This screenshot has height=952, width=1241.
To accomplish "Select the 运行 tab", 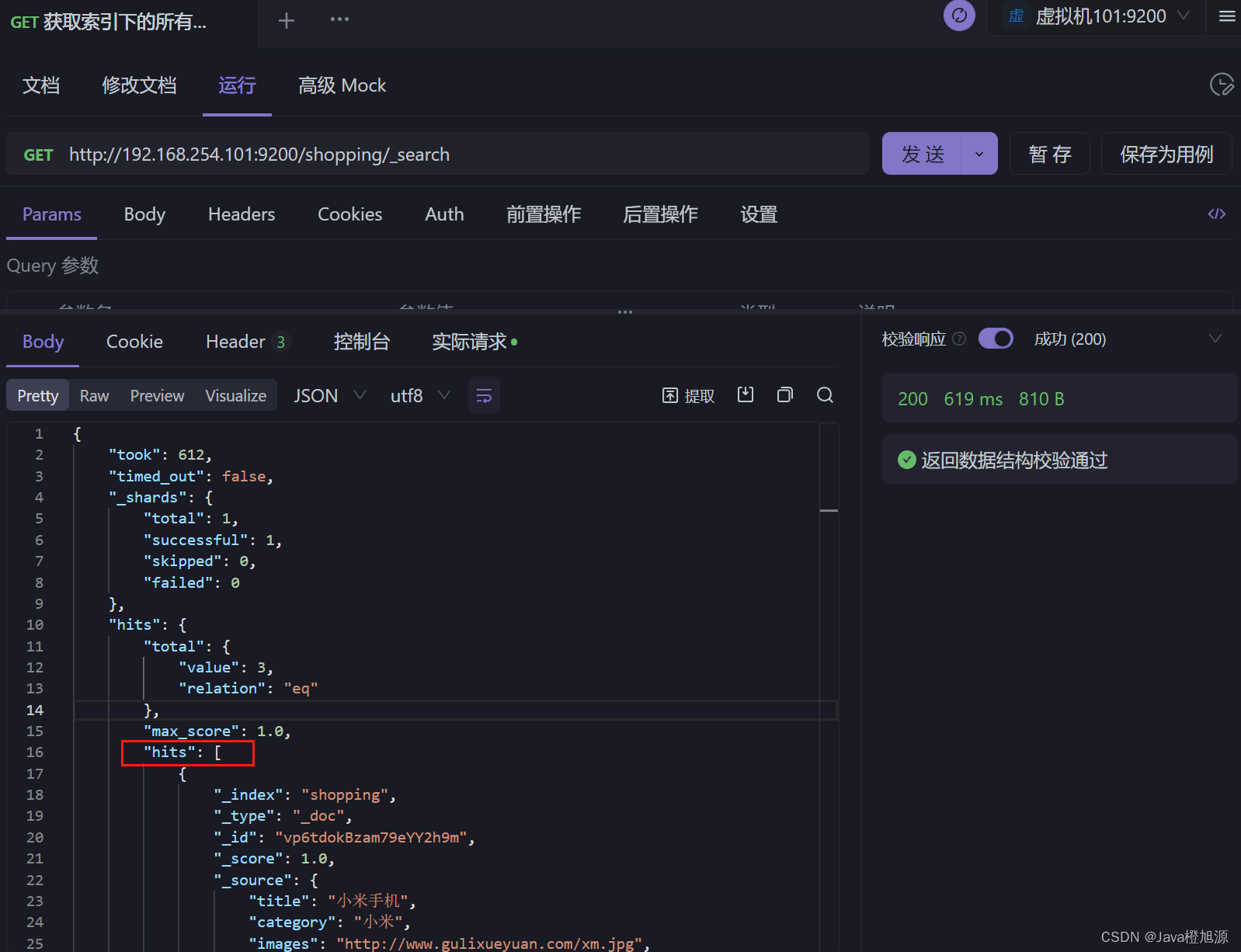I will pos(237,85).
